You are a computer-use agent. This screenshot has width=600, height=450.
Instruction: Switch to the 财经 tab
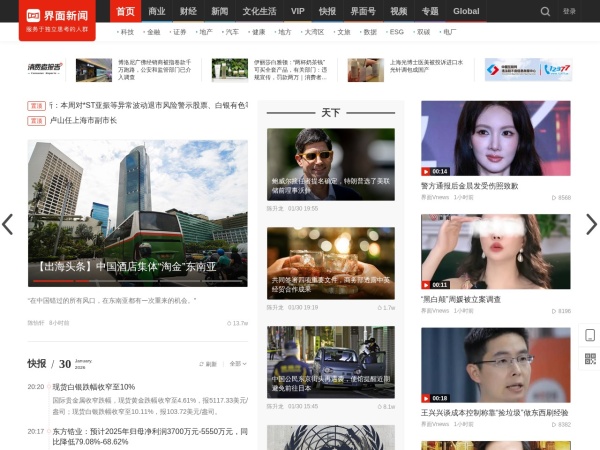pyautogui.click(x=188, y=11)
